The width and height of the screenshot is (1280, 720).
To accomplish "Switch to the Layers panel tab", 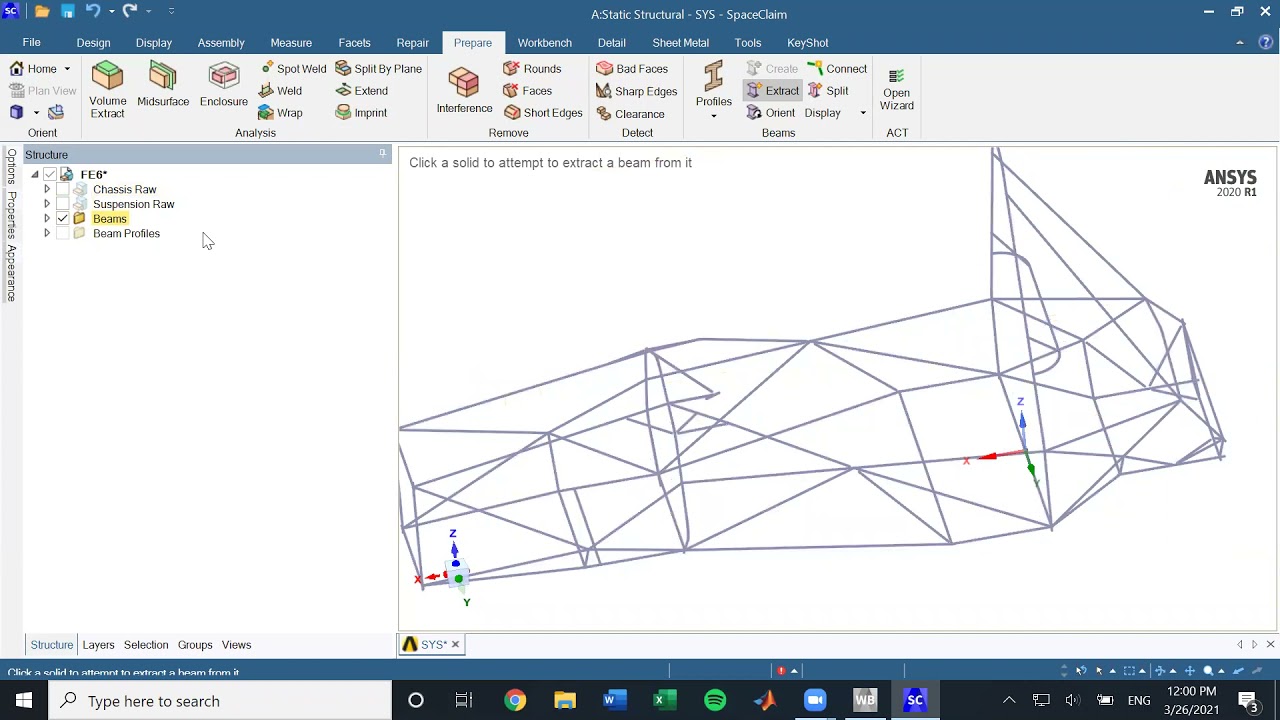I will click(98, 645).
